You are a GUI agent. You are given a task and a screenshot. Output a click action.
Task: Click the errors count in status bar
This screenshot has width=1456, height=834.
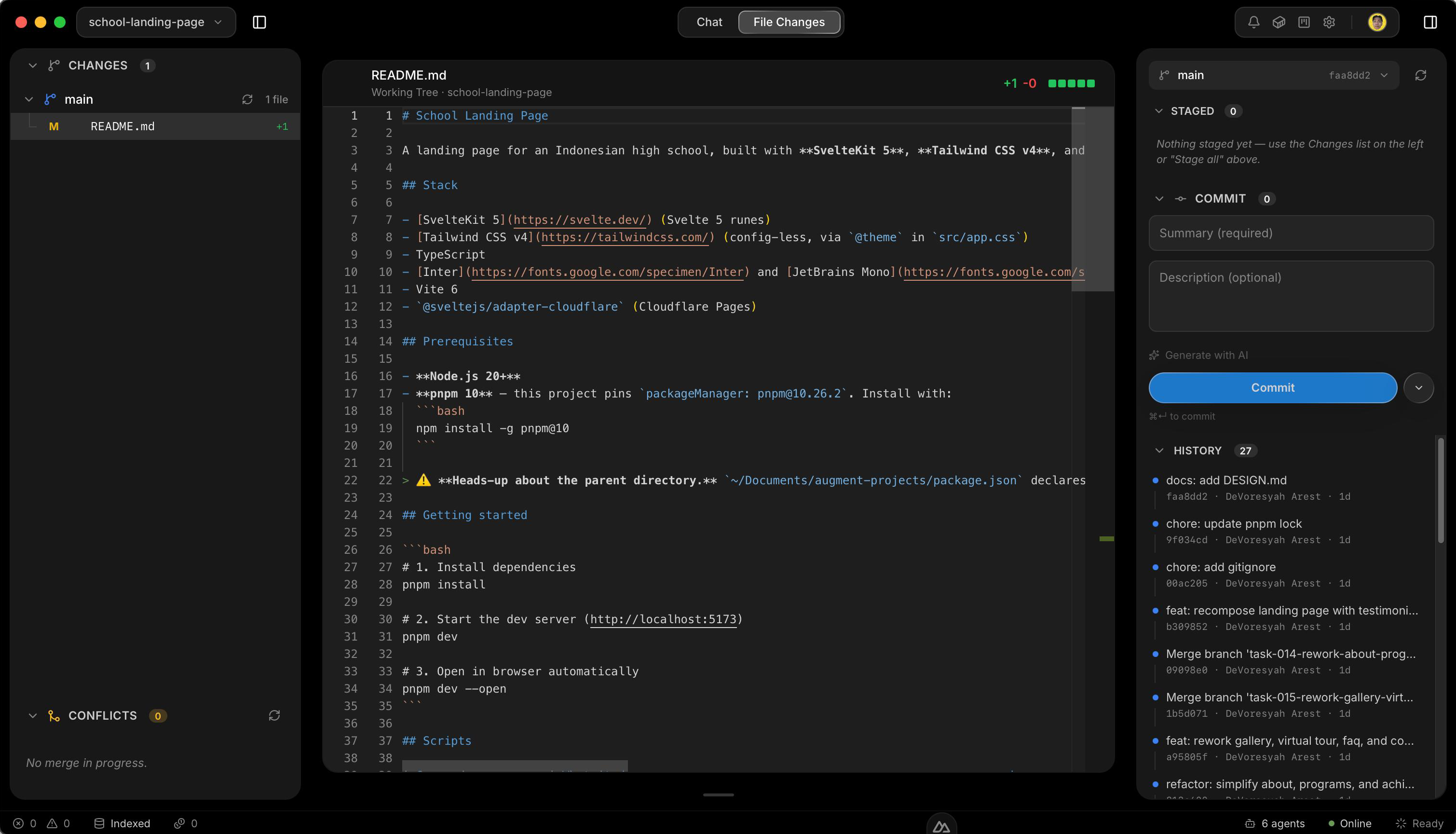coord(25,824)
